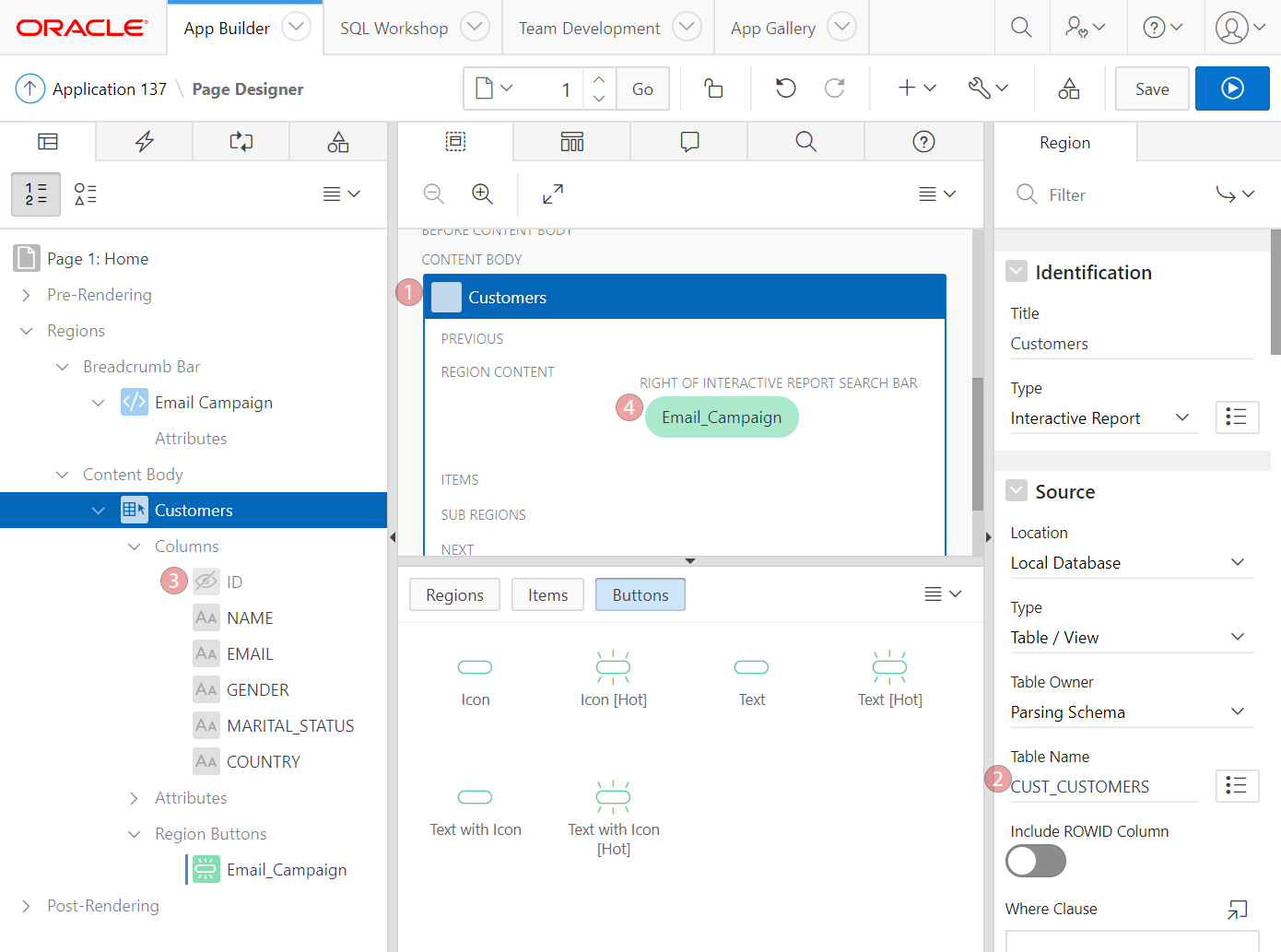Open the Create plus menu
Screen dimensions: 1281x952
[x=917, y=88]
